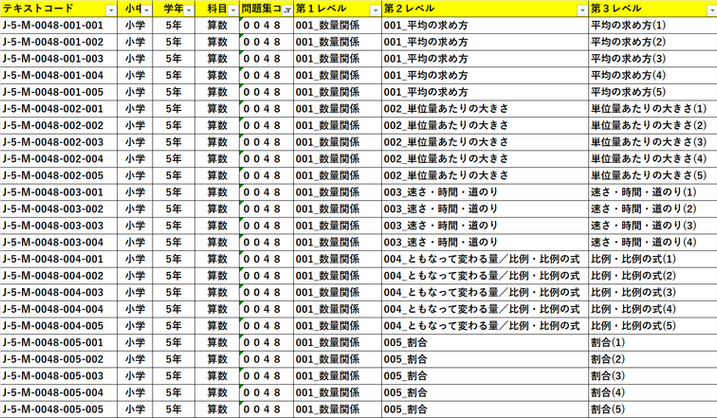The width and height of the screenshot is (717, 418).
Task: Select cell J-5-M-0048-003-004
Action: click(x=59, y=242)
